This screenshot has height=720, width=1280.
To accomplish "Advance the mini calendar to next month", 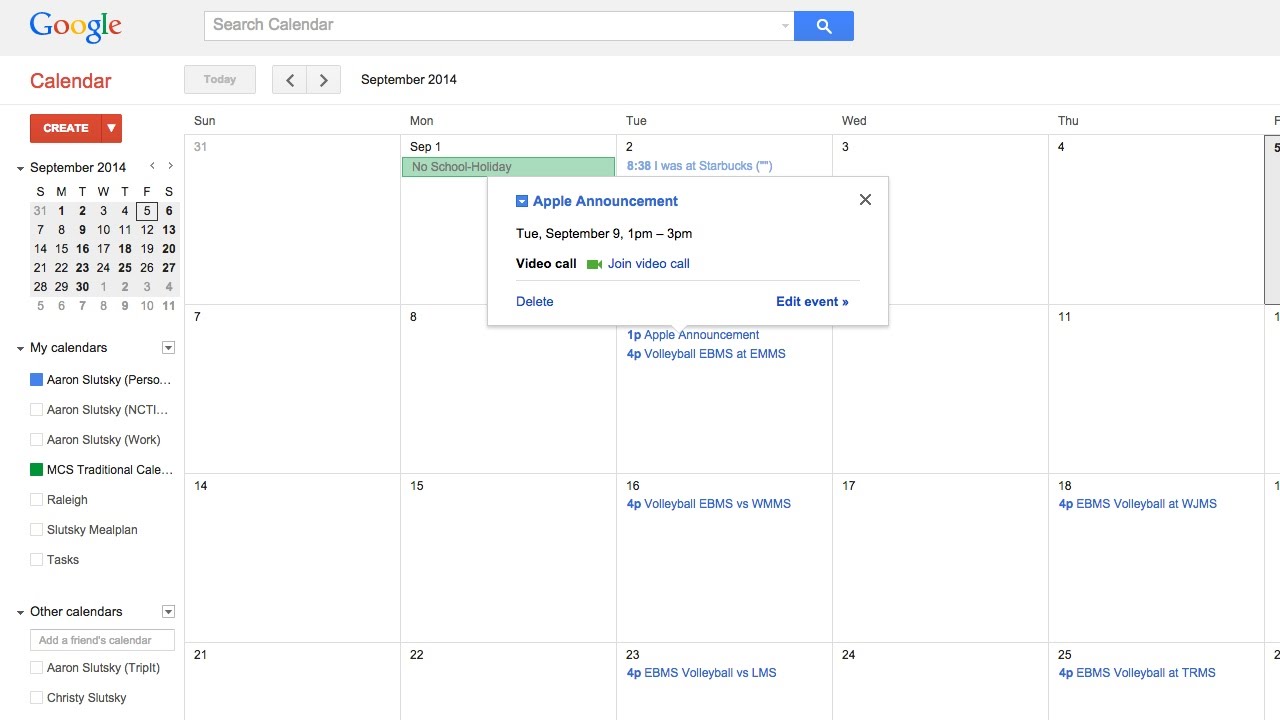I will point(170,166).
